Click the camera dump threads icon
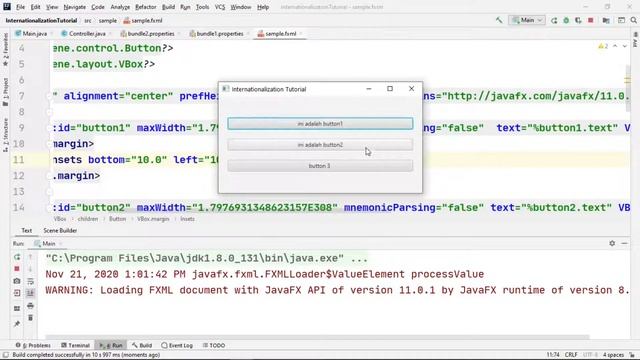This screenshot has height=360, width=640. [x=17, y=281]
